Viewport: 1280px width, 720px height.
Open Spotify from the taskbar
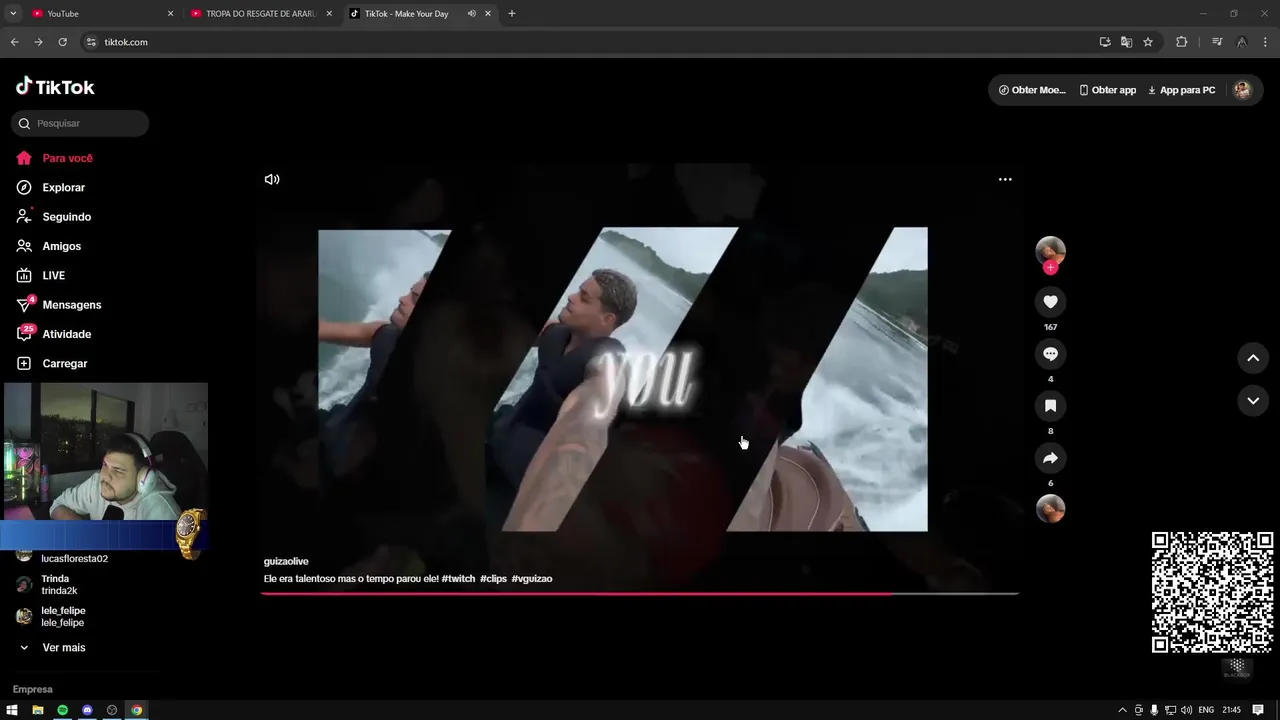[x=62, y=710]
